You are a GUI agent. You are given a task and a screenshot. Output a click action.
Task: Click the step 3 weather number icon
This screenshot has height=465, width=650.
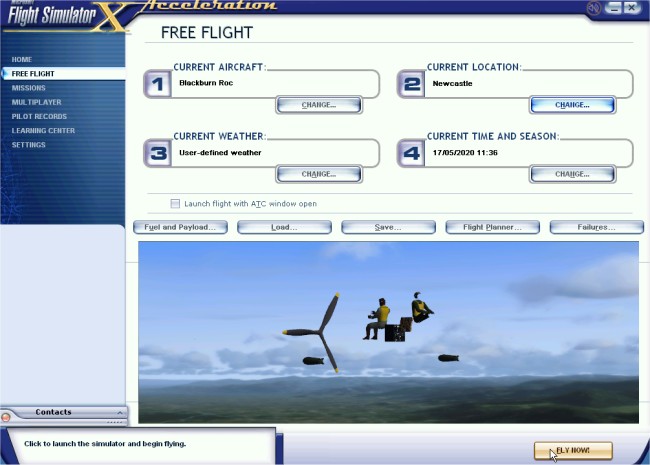(158, 153)
